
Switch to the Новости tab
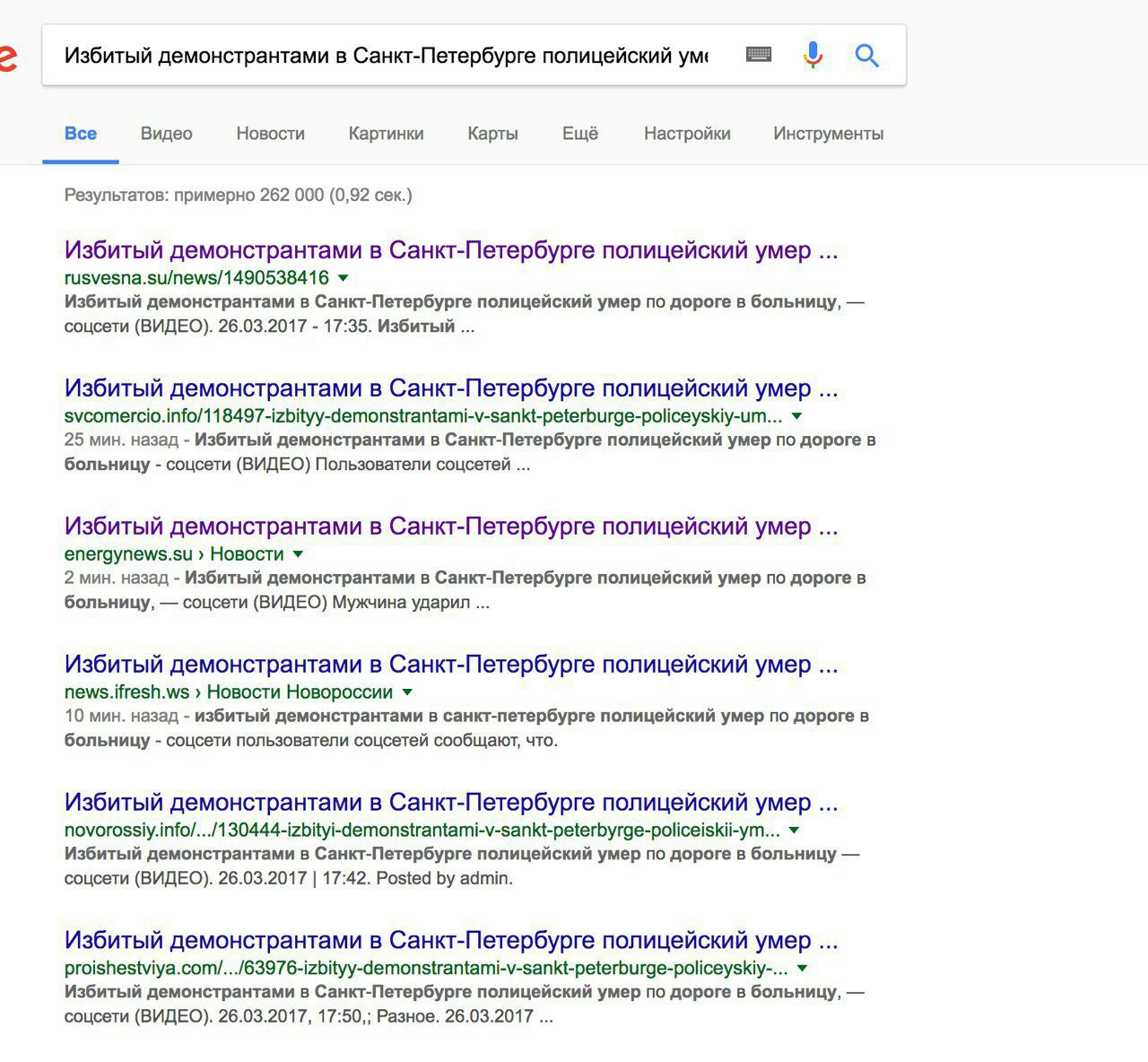270,134
